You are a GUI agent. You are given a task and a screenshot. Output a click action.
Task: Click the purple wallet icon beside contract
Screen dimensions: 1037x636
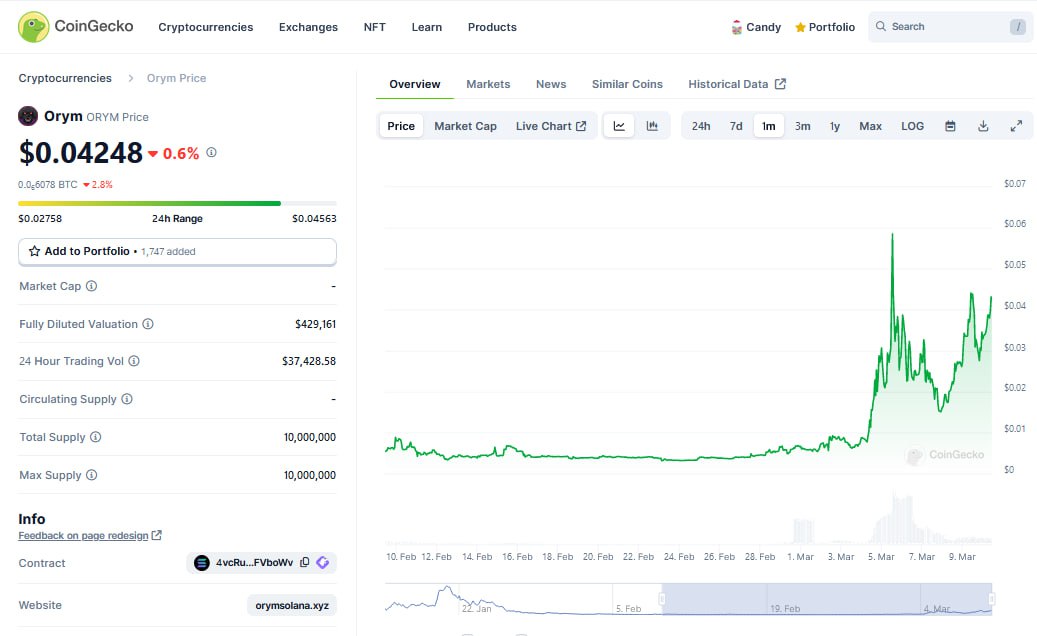(x=323, y=563)
